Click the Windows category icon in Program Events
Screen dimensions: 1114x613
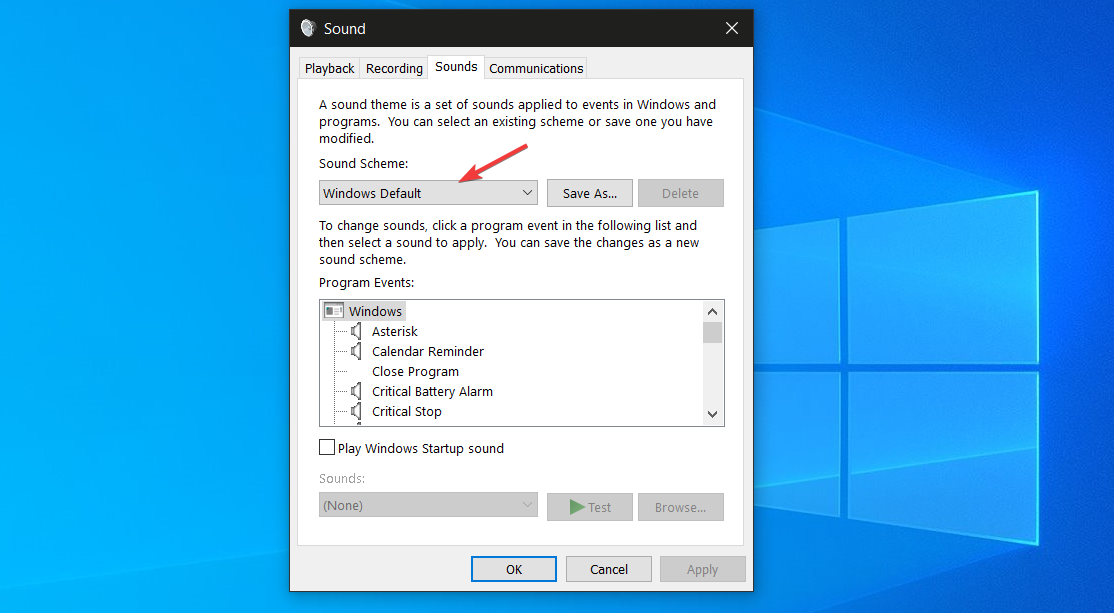coord(334,311)
